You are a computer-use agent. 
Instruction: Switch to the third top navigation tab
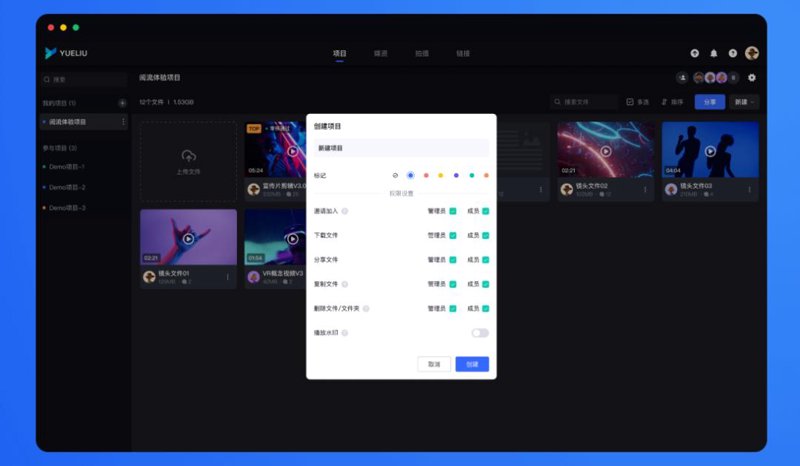422,53
